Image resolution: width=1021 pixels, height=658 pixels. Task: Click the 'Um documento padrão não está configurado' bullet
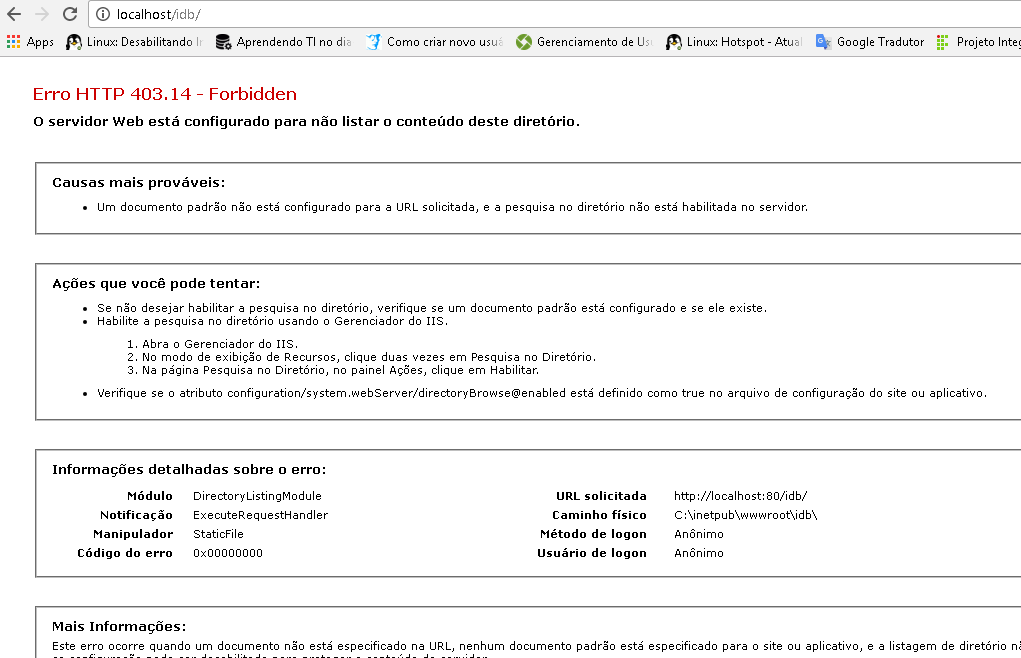pos(453,207)
